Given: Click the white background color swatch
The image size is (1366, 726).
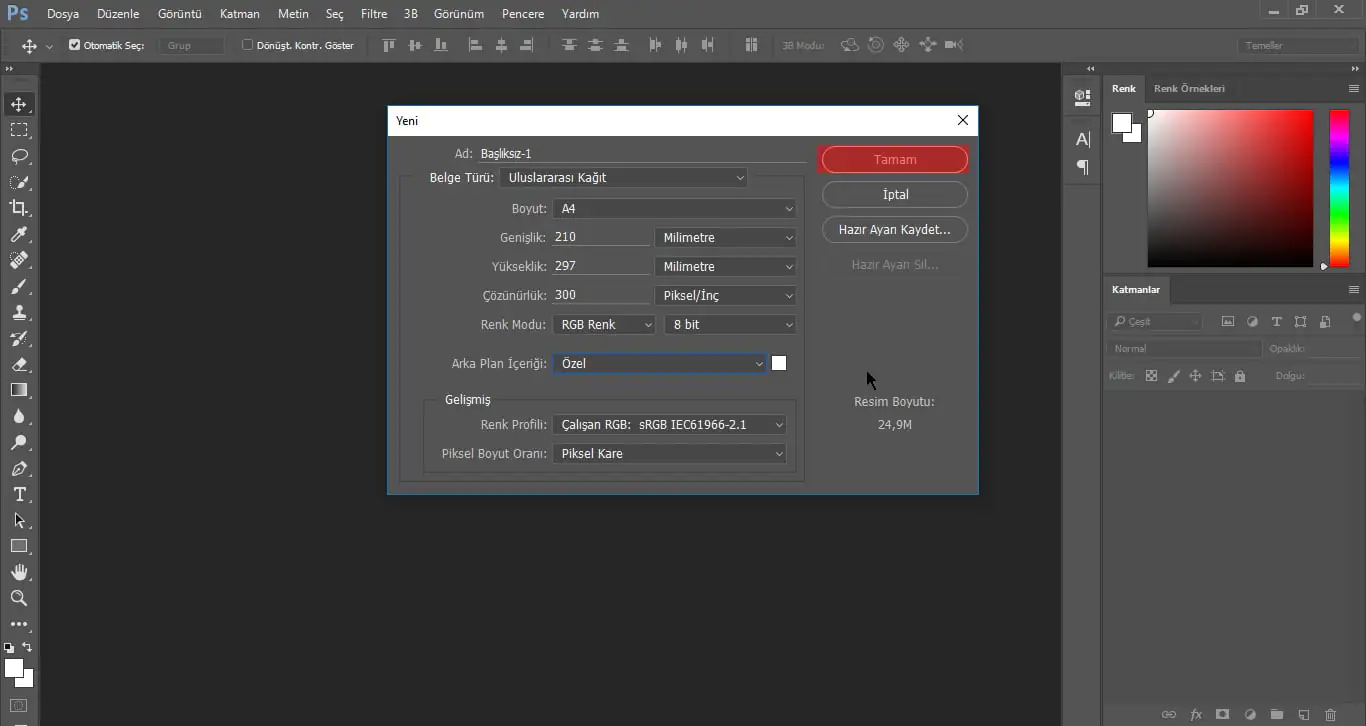Looking at the screenshot, I should [779, 363].
